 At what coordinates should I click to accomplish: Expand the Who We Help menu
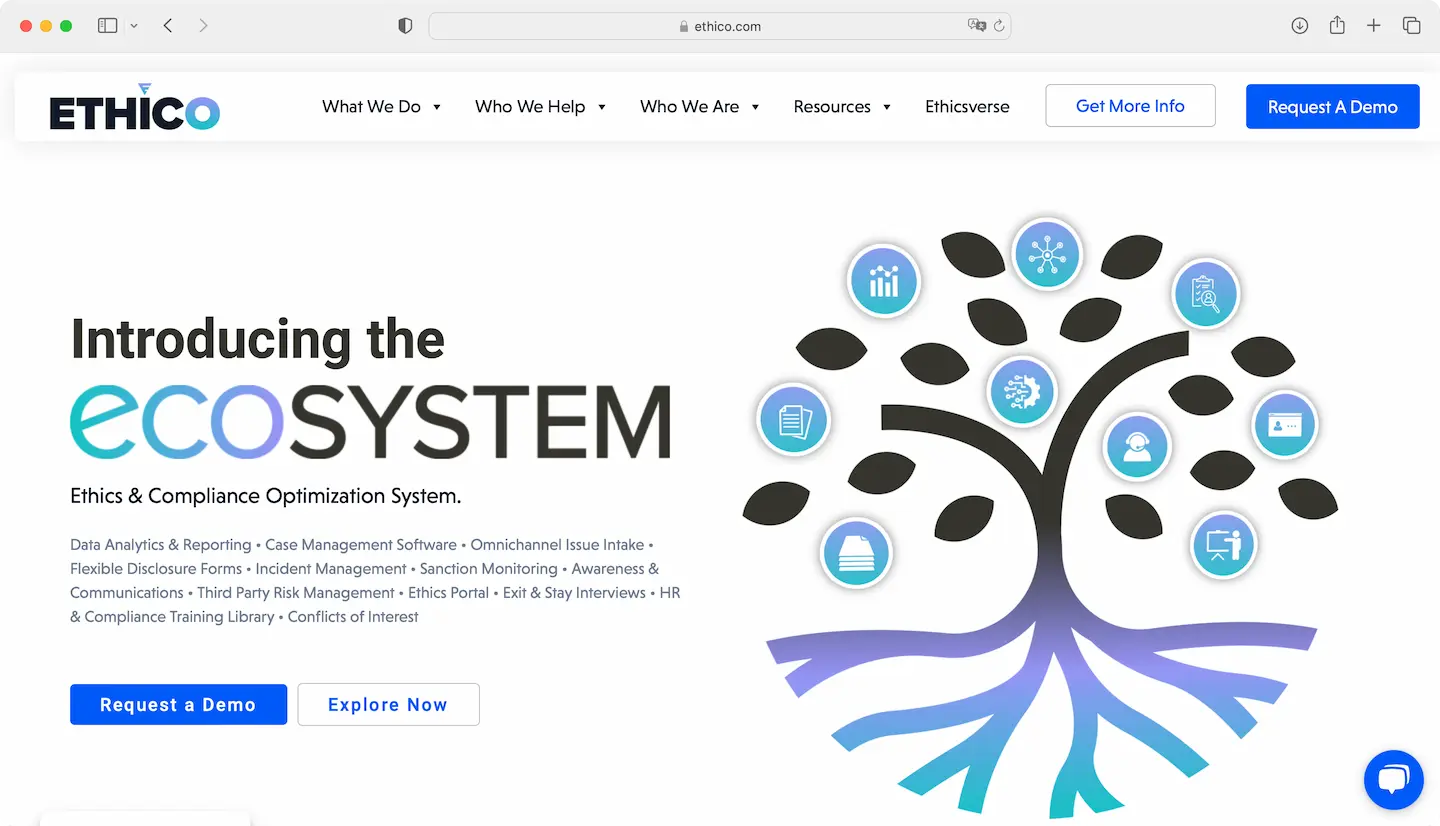point(541,107)
